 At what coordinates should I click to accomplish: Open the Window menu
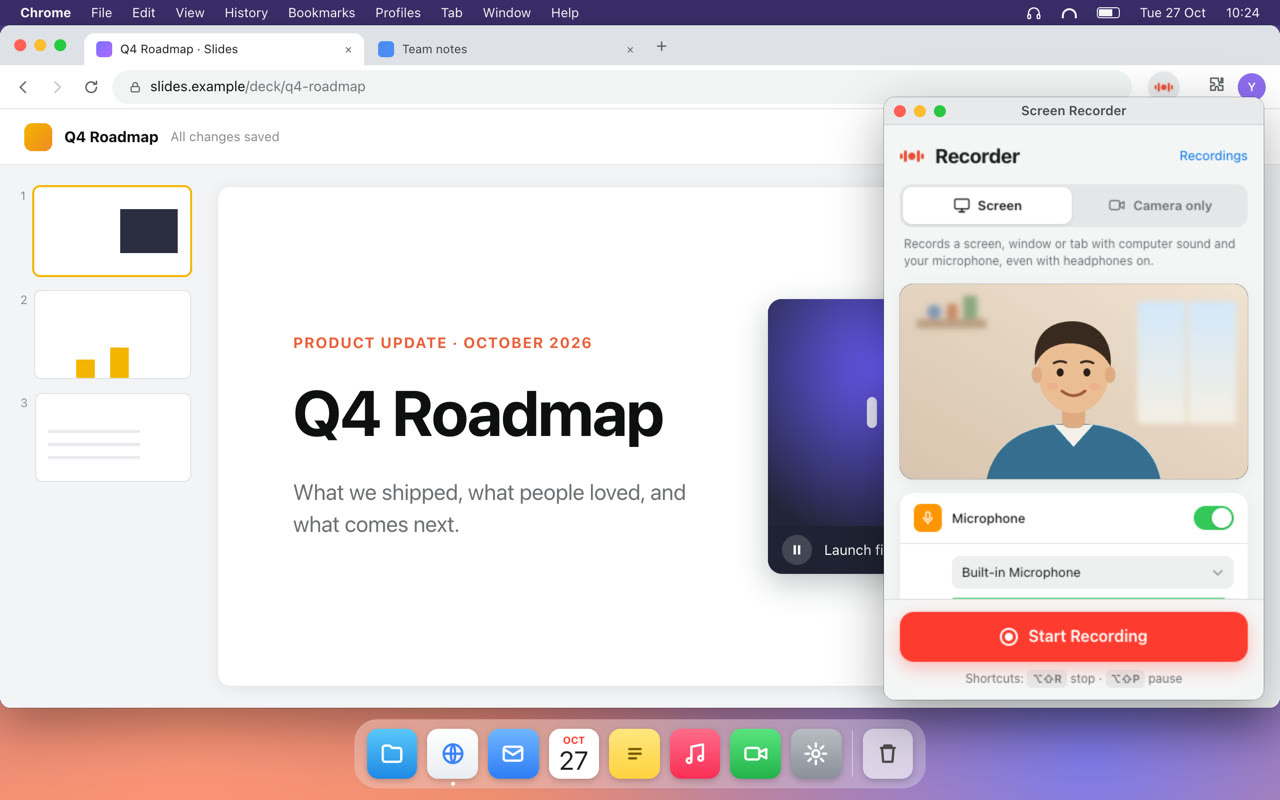click(507, 13)
